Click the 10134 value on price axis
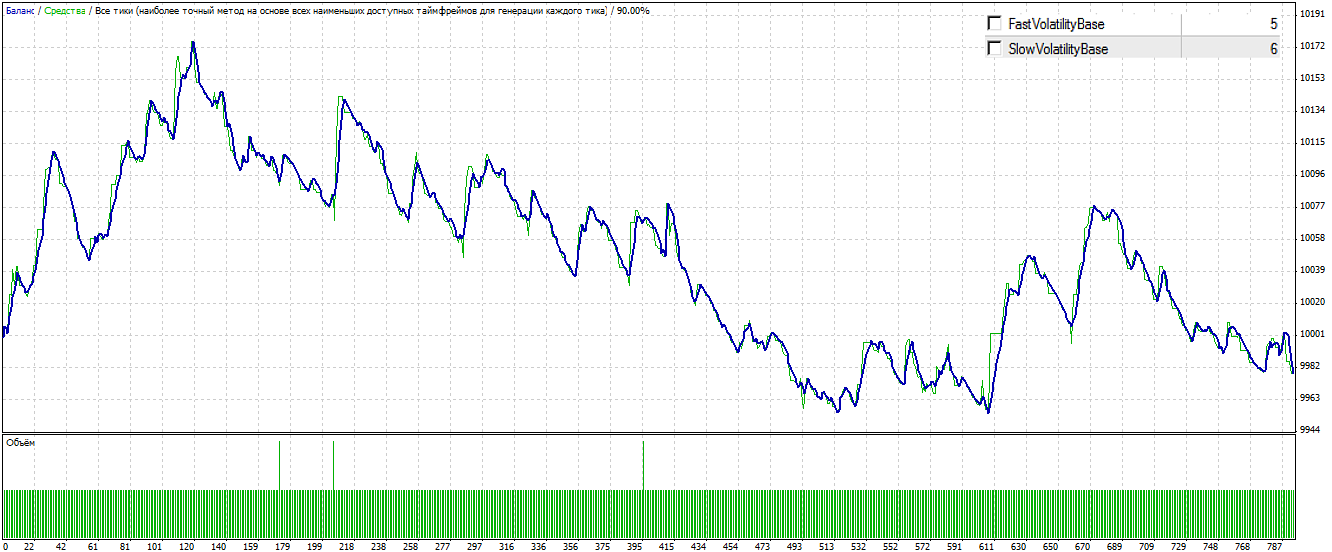The height and width of the screenshot is (552, 1332). pyautogui.click(x=1312, y=110)
